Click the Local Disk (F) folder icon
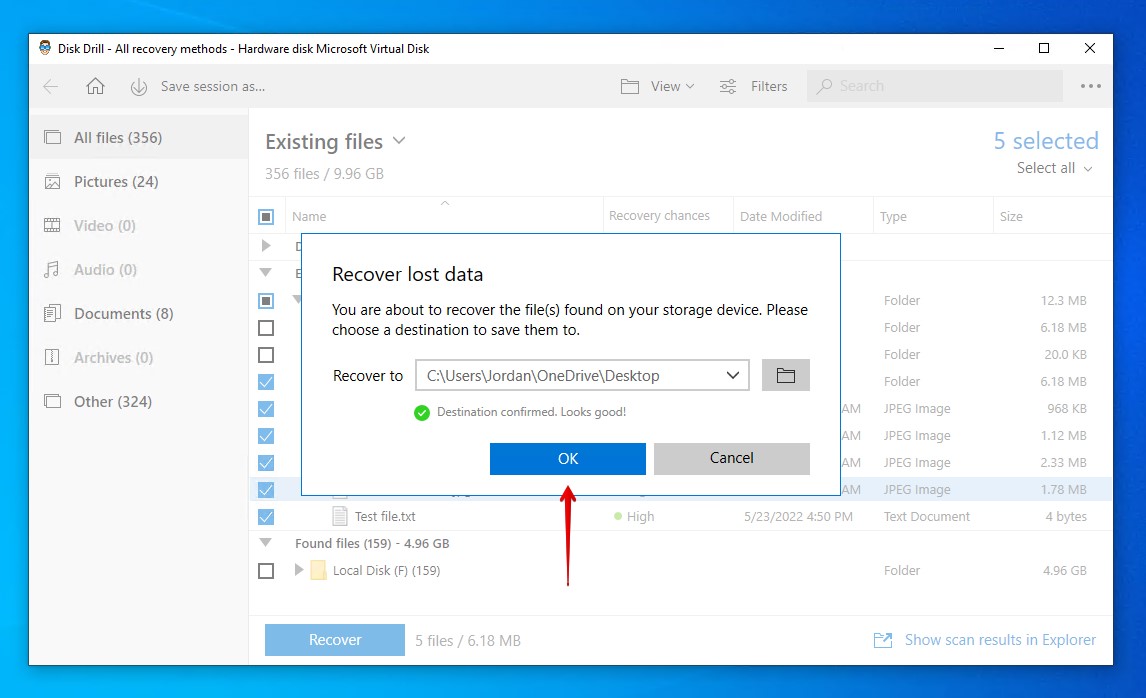 pyautogui.click(x=318, y=570)
